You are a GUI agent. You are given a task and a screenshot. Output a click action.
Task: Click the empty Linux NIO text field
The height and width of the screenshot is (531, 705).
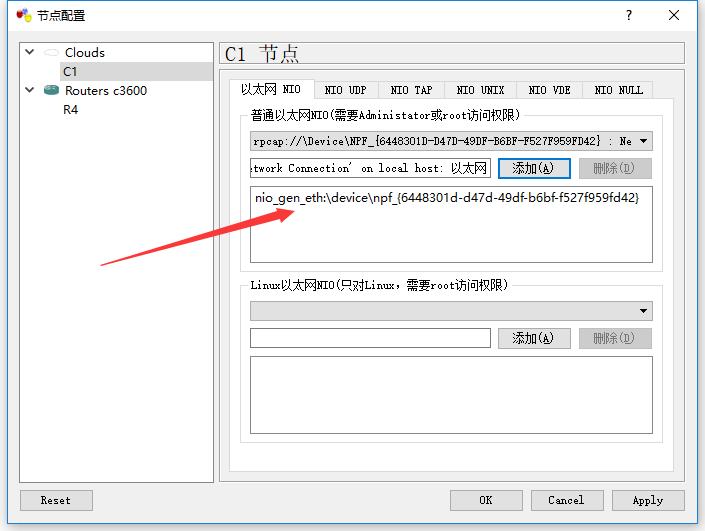[x=370, y=338]
